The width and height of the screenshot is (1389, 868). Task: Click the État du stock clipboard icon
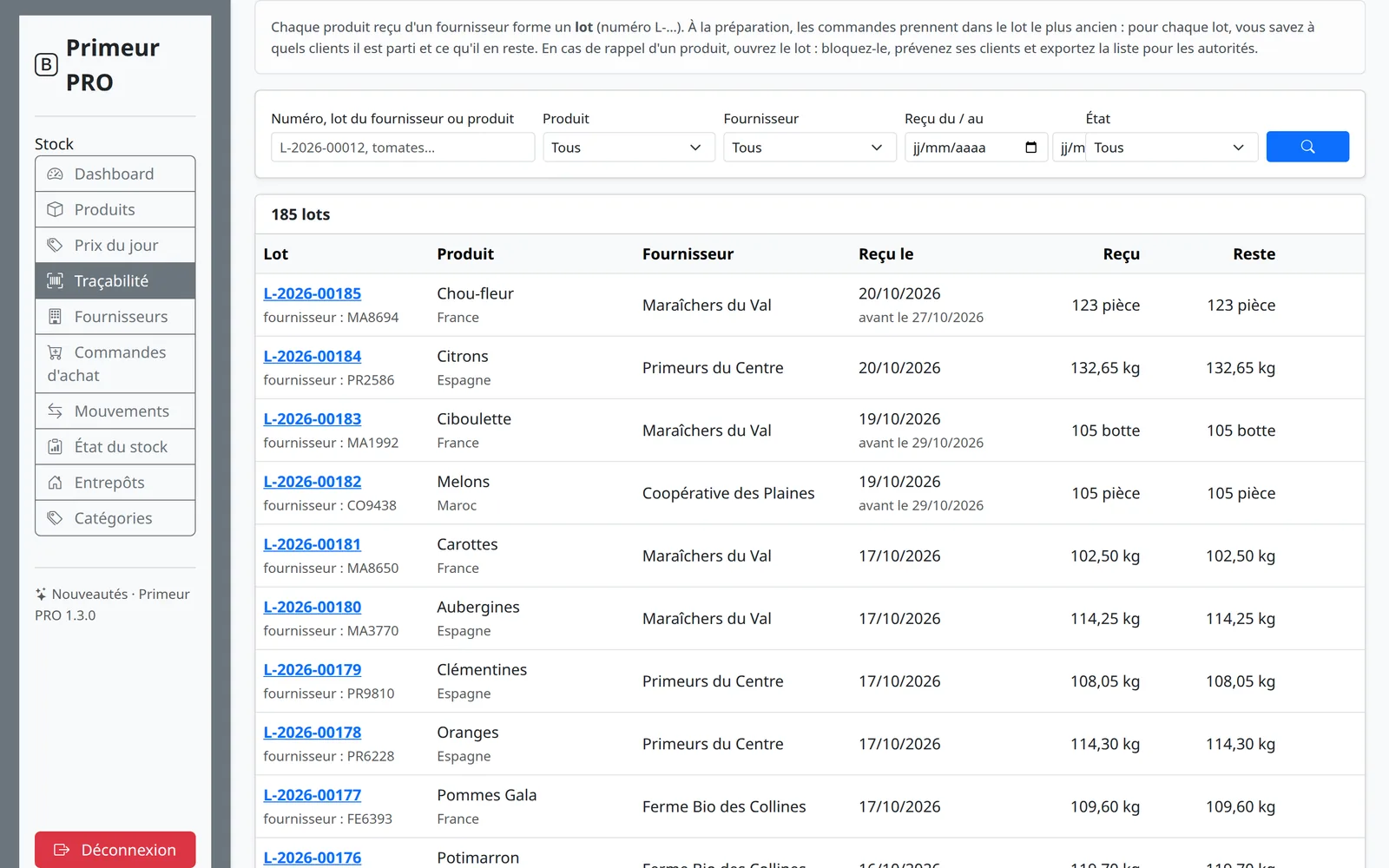(55, 447)
